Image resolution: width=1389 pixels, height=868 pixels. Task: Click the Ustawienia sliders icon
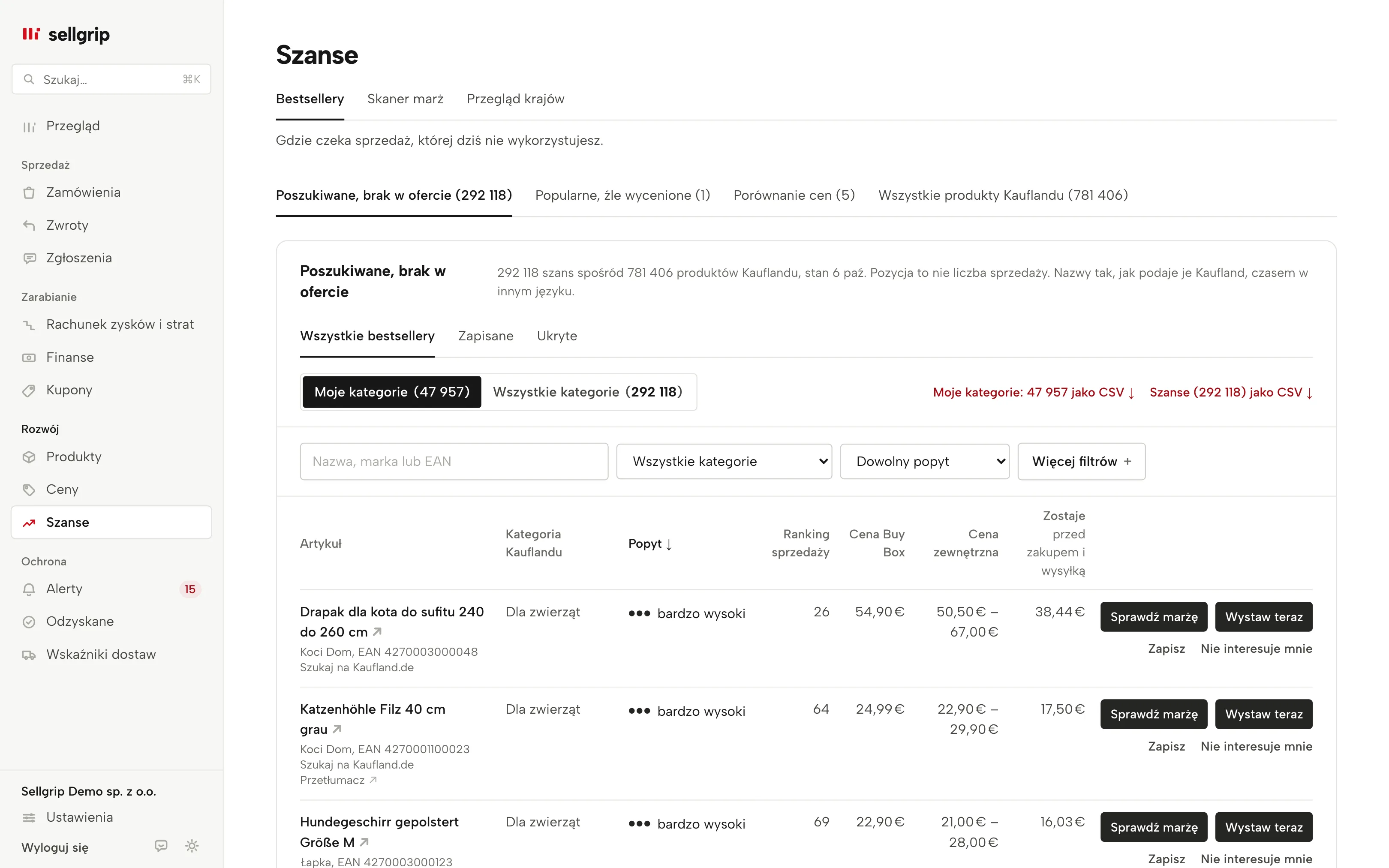click(29, 817)
